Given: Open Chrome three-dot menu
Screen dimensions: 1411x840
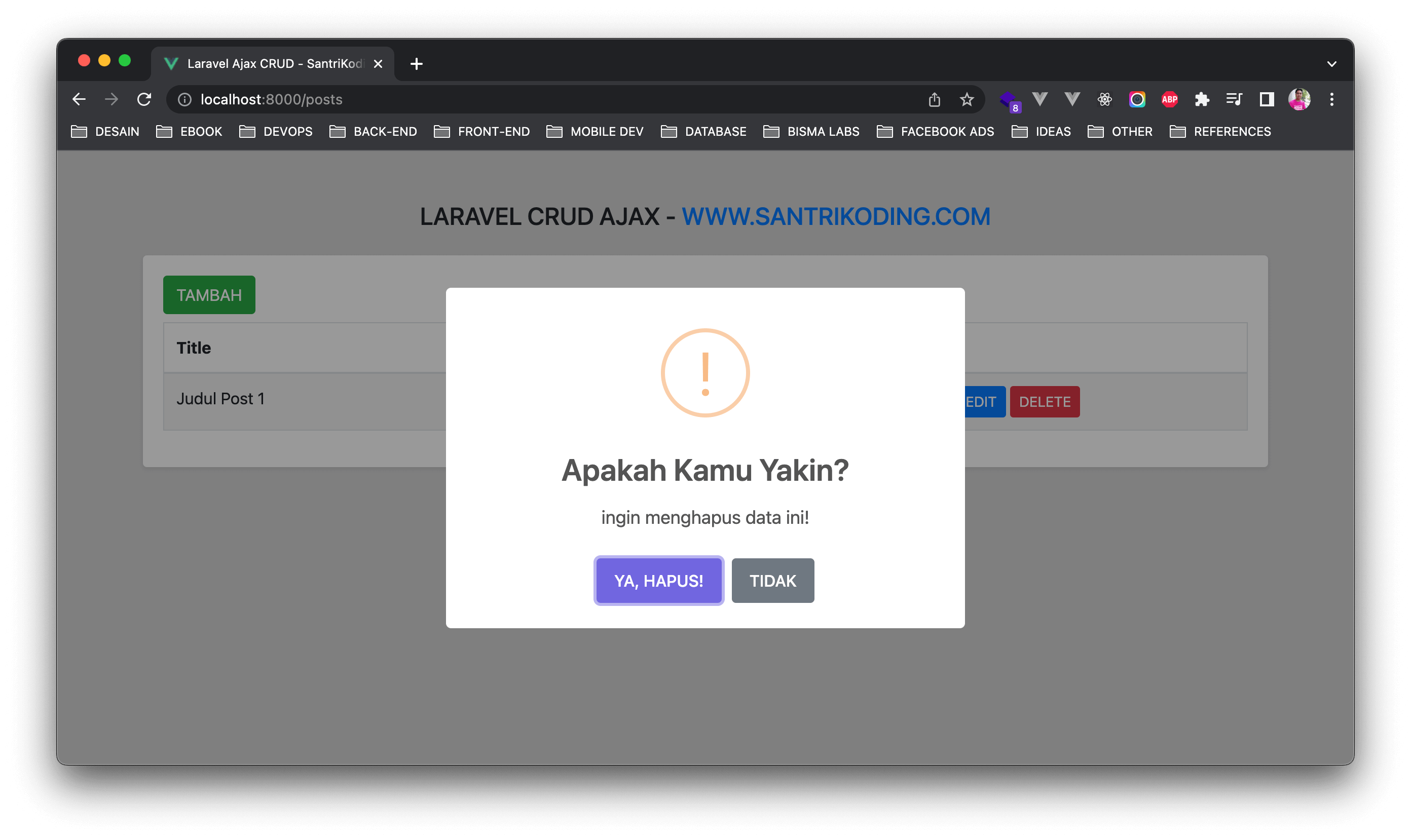Looking at the screenshot, I should 1332,100.
